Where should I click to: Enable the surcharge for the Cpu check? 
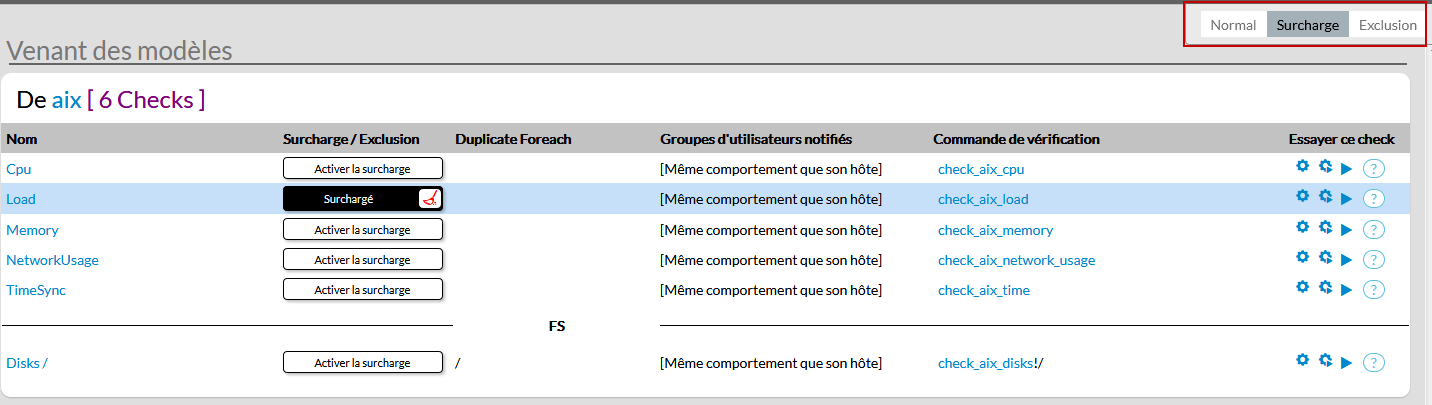coord(362,169)
